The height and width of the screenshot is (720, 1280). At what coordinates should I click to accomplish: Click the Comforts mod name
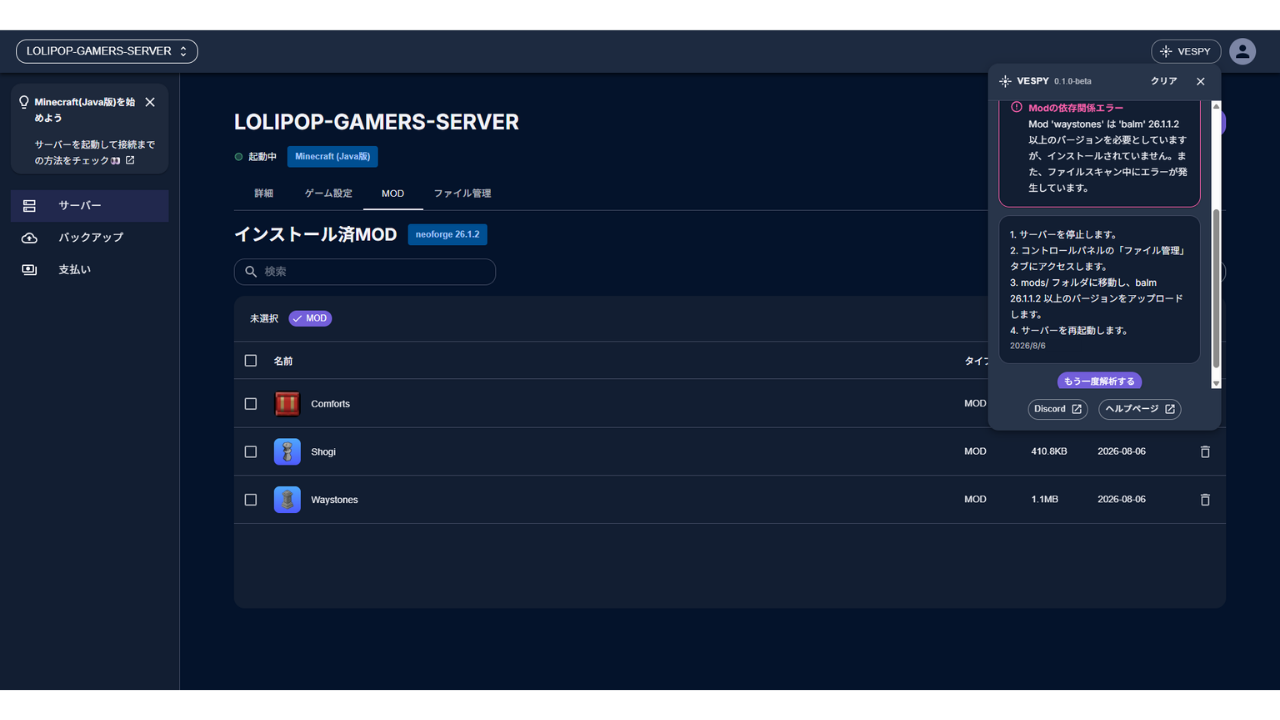330,404
